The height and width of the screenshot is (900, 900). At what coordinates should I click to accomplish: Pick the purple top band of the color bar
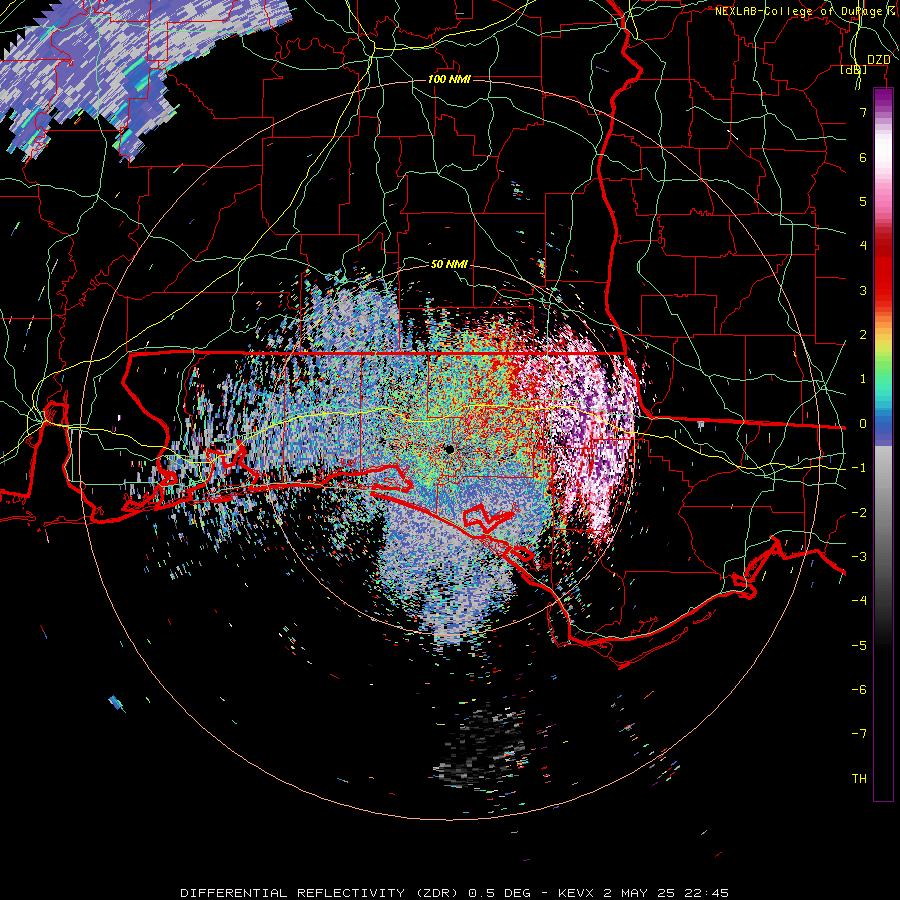pos(883,99)
